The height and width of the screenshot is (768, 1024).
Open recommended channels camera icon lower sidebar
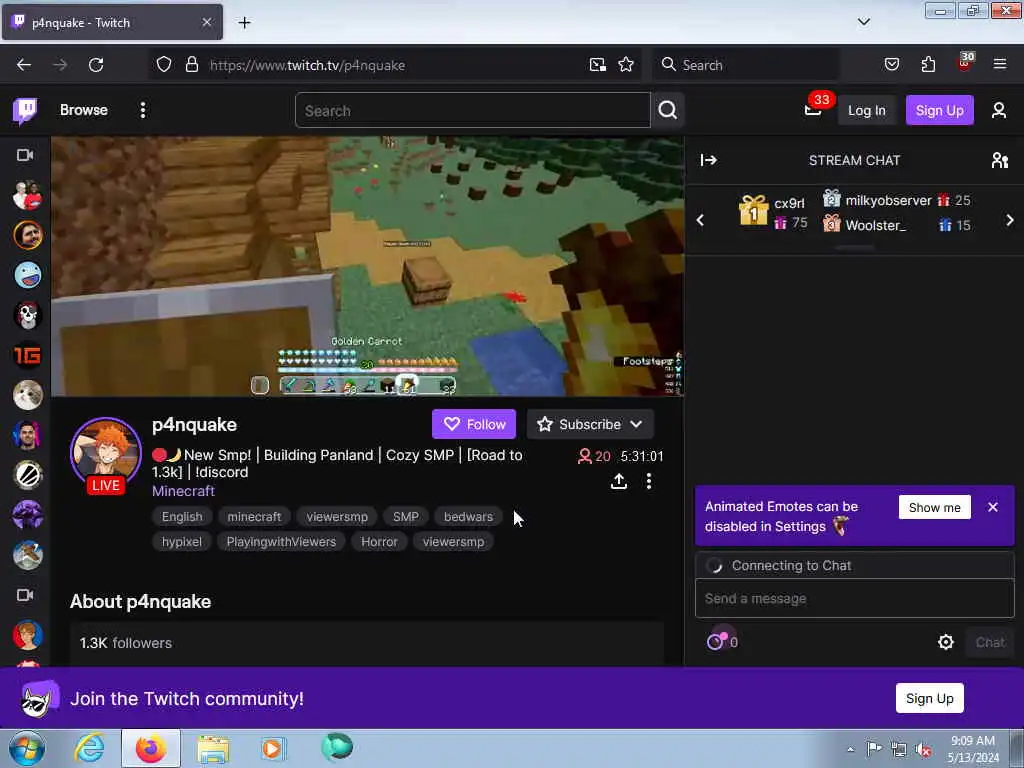pos(25,595)
